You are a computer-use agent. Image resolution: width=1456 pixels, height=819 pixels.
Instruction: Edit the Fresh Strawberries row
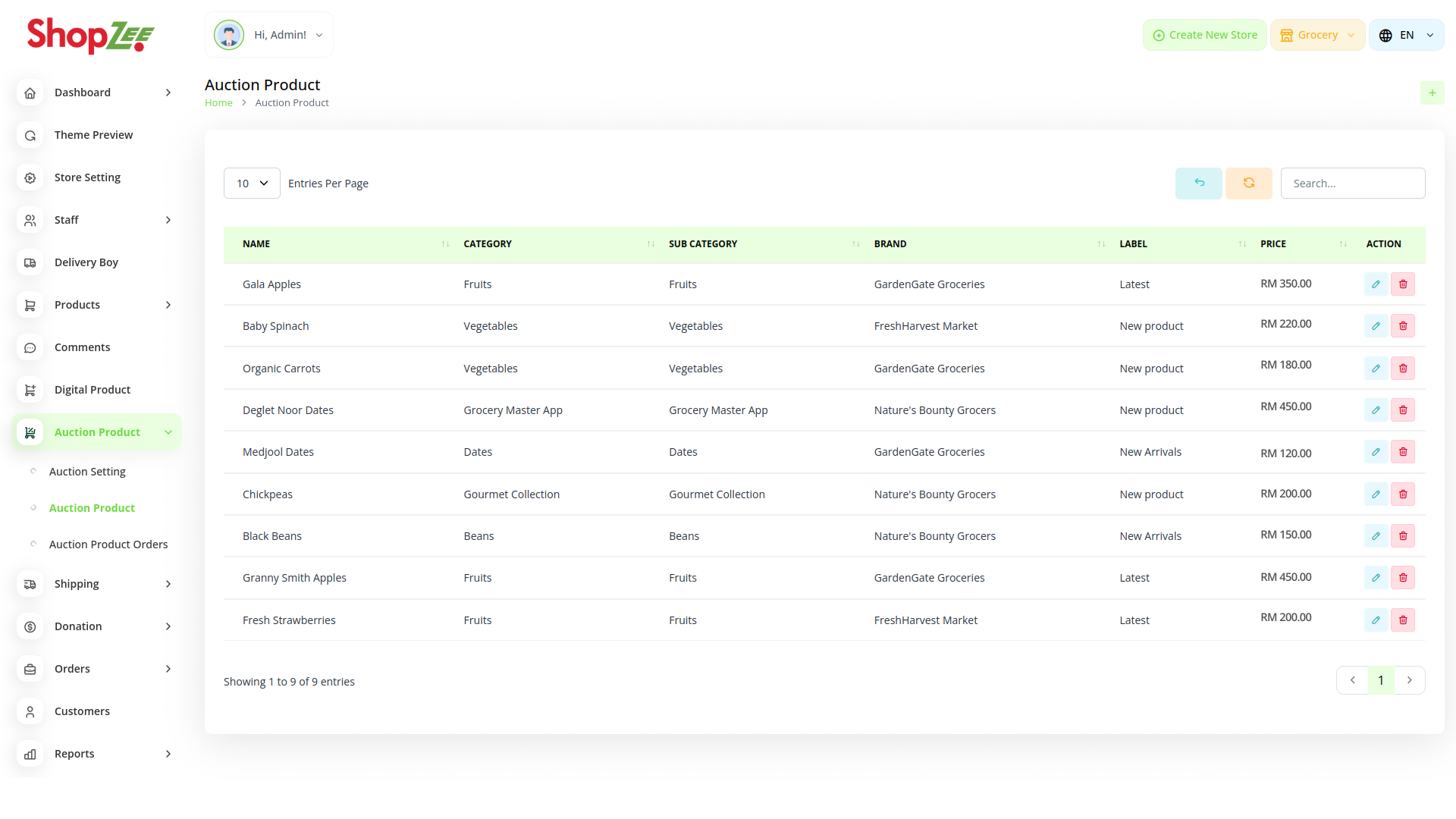coord(1376,620)
